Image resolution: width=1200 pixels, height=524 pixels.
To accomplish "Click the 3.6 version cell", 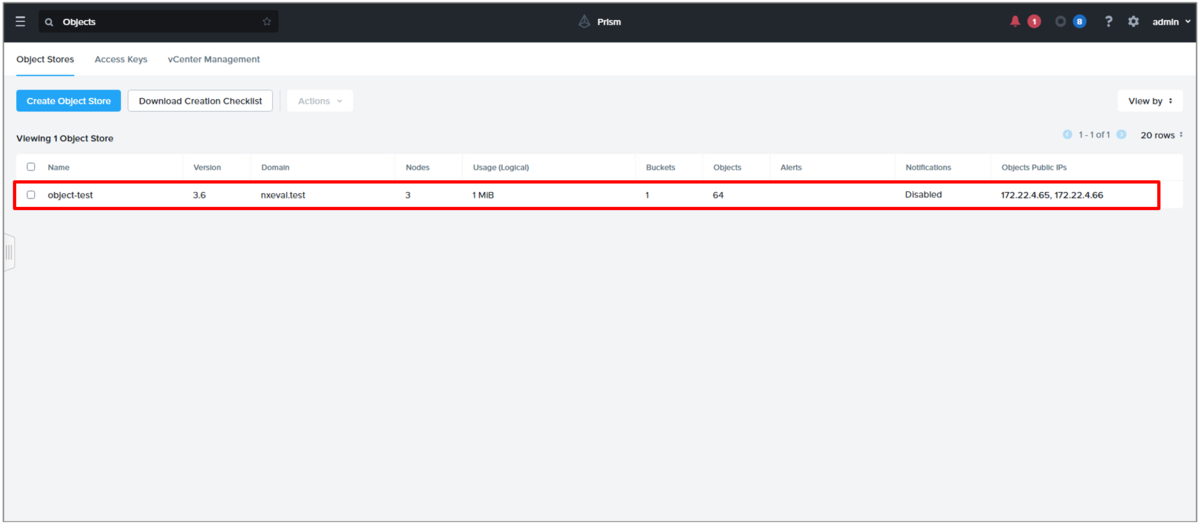I will (x=200, y=195).
